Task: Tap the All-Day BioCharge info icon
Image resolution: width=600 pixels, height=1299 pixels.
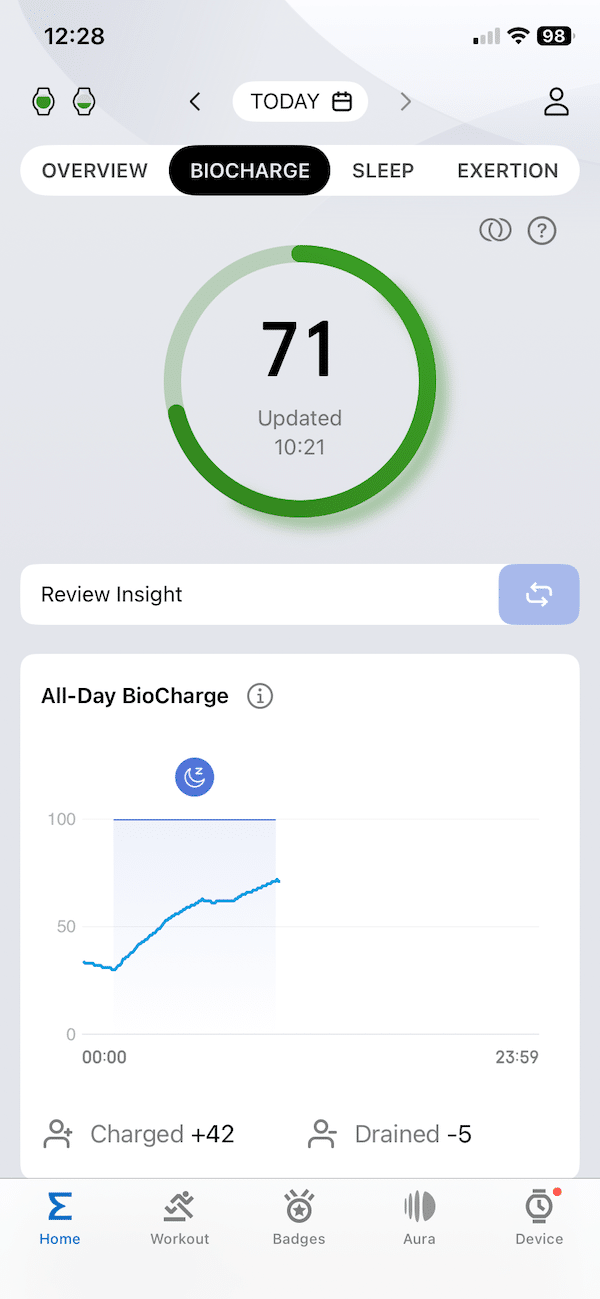Action: tap(260, 696)
